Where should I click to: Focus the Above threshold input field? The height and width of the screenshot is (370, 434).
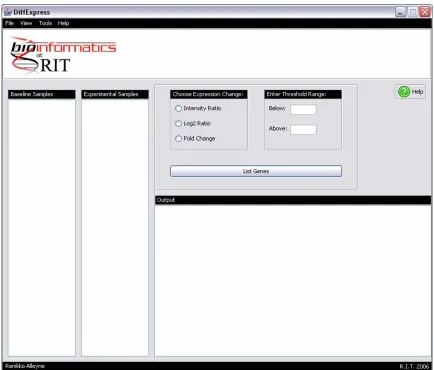pos(303,130)
